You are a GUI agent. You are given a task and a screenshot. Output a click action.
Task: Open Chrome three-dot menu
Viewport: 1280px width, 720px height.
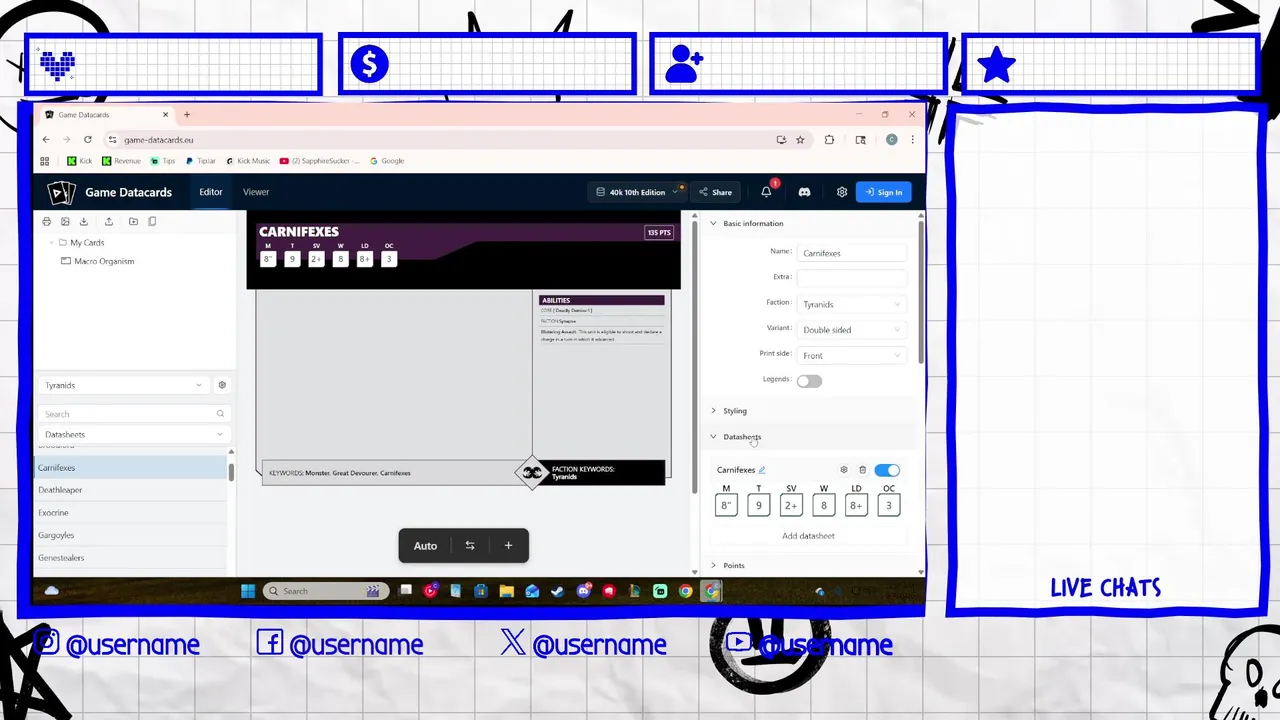tap(912, 140)
